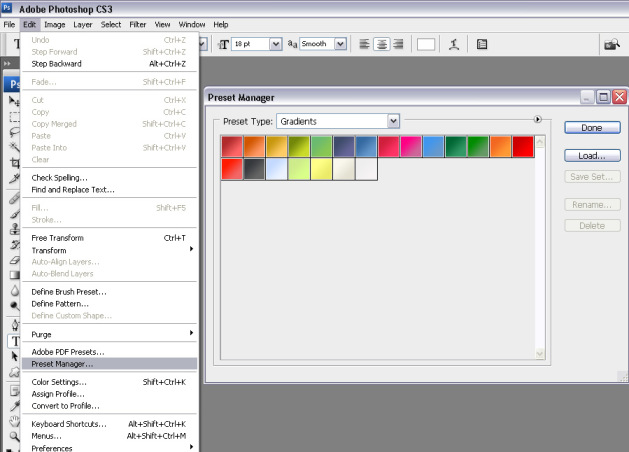The height and width of the screenshot is (452, 629).
Task: Select the Gradient tool in toolbox
Action: [x=14, y=275]
